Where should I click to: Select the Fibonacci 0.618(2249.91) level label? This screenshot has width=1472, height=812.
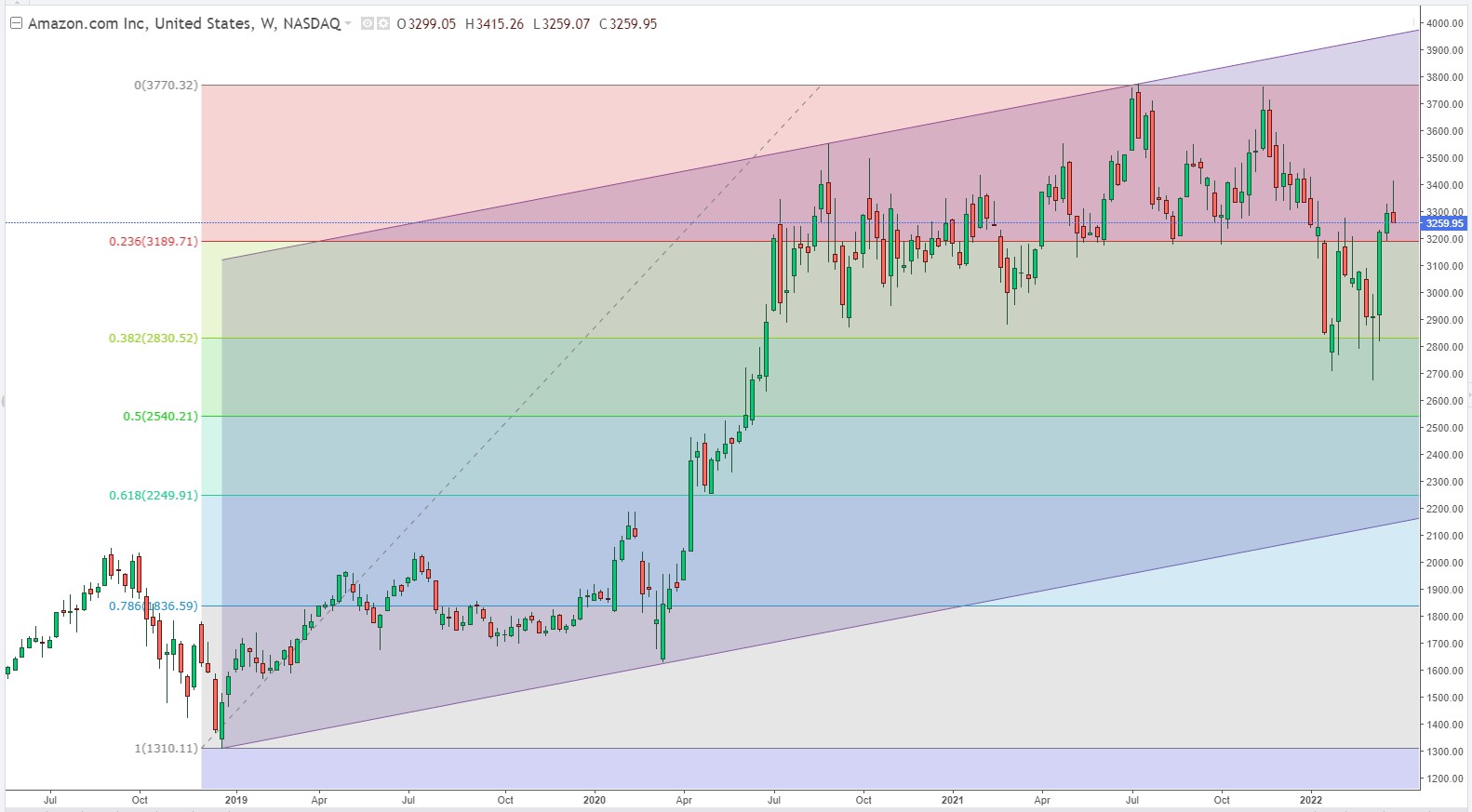(154, 495)
